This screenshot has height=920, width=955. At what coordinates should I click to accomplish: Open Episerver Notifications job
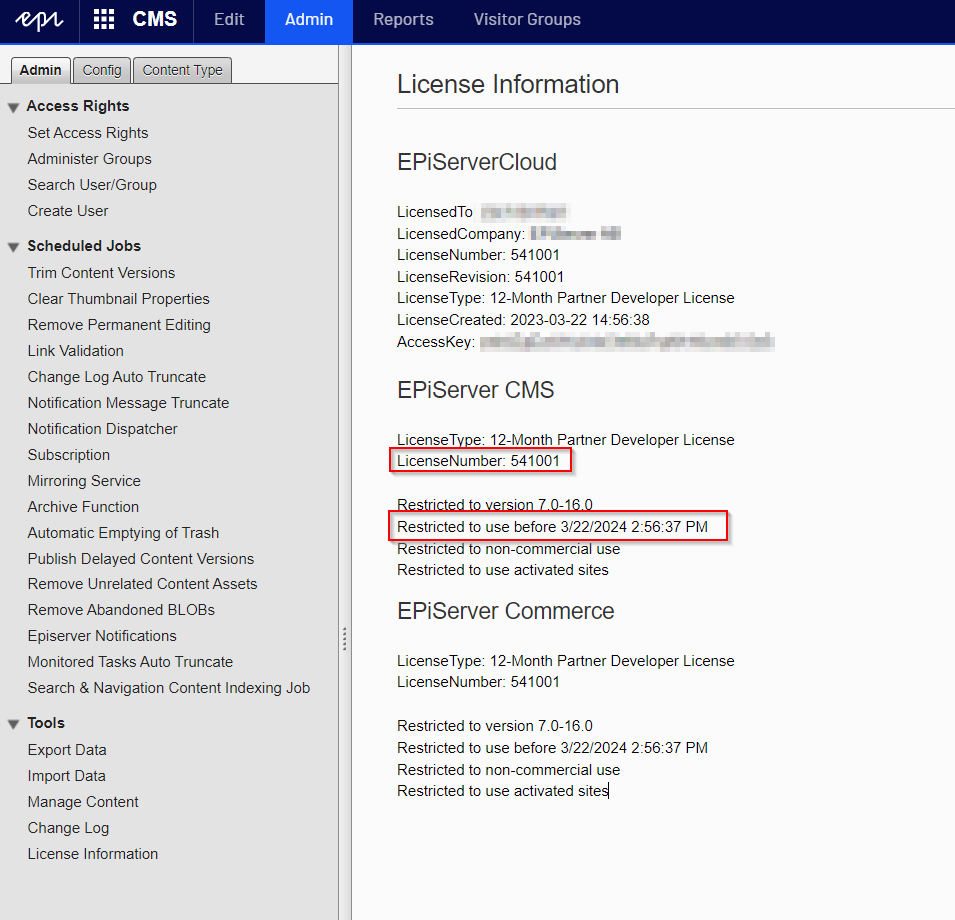click(x=102, y=636)
